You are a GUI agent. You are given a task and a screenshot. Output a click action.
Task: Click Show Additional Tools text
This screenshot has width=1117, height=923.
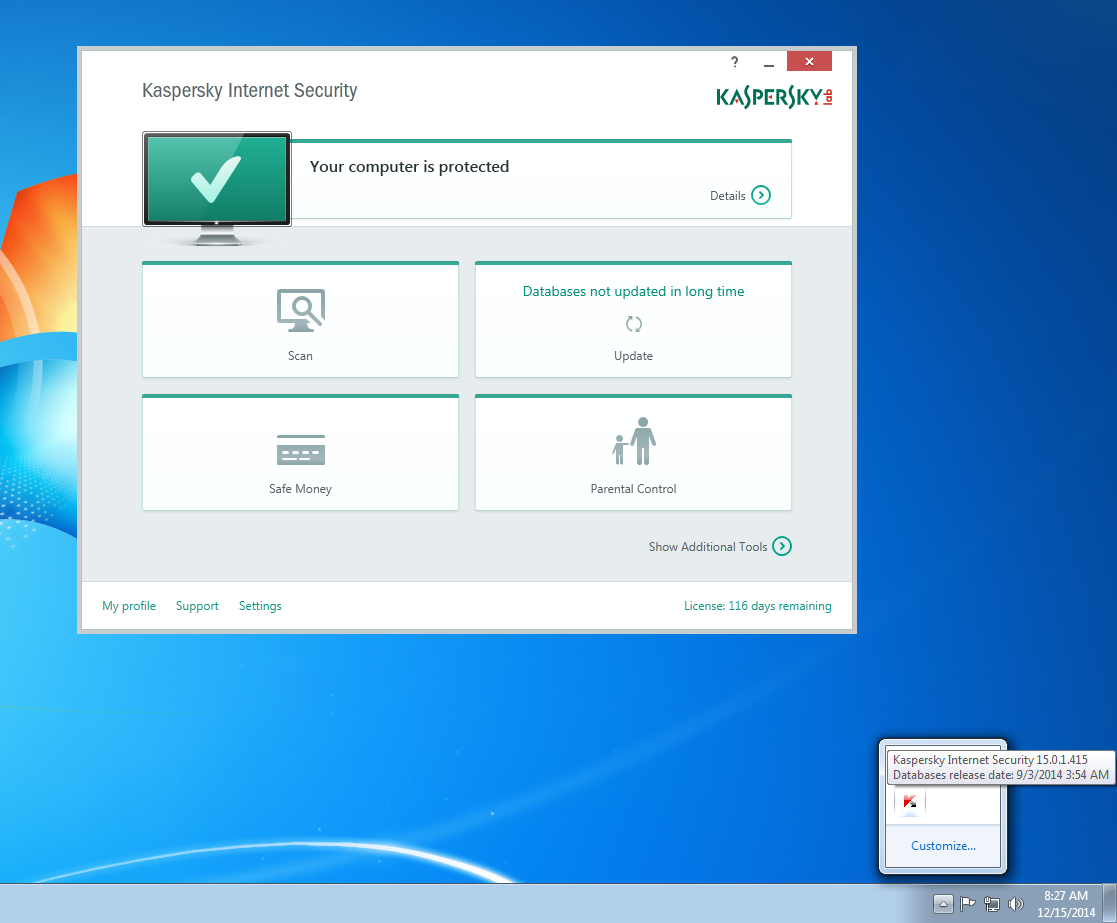(x=707, y=547)
